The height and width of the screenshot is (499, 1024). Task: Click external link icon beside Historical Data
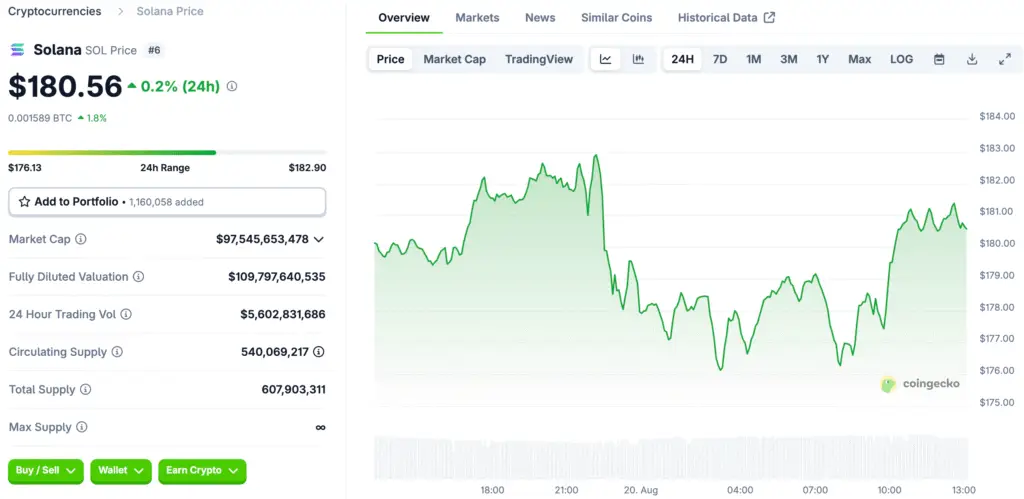coord(769,18)
